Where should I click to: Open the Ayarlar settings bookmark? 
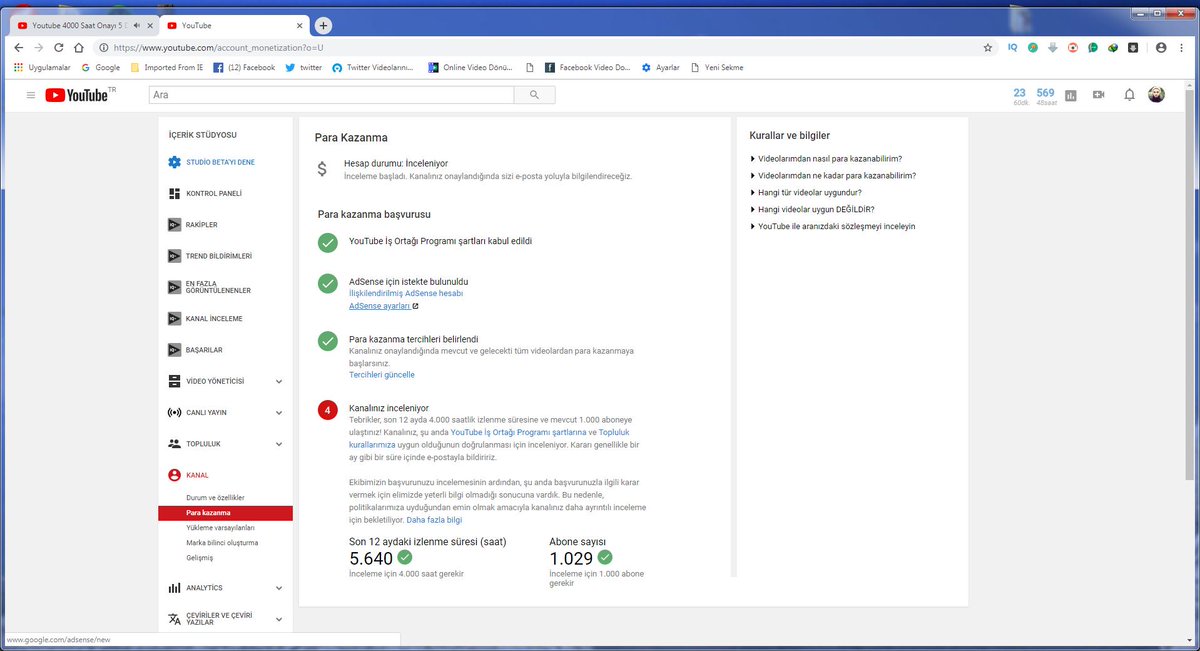pos(661,68)
